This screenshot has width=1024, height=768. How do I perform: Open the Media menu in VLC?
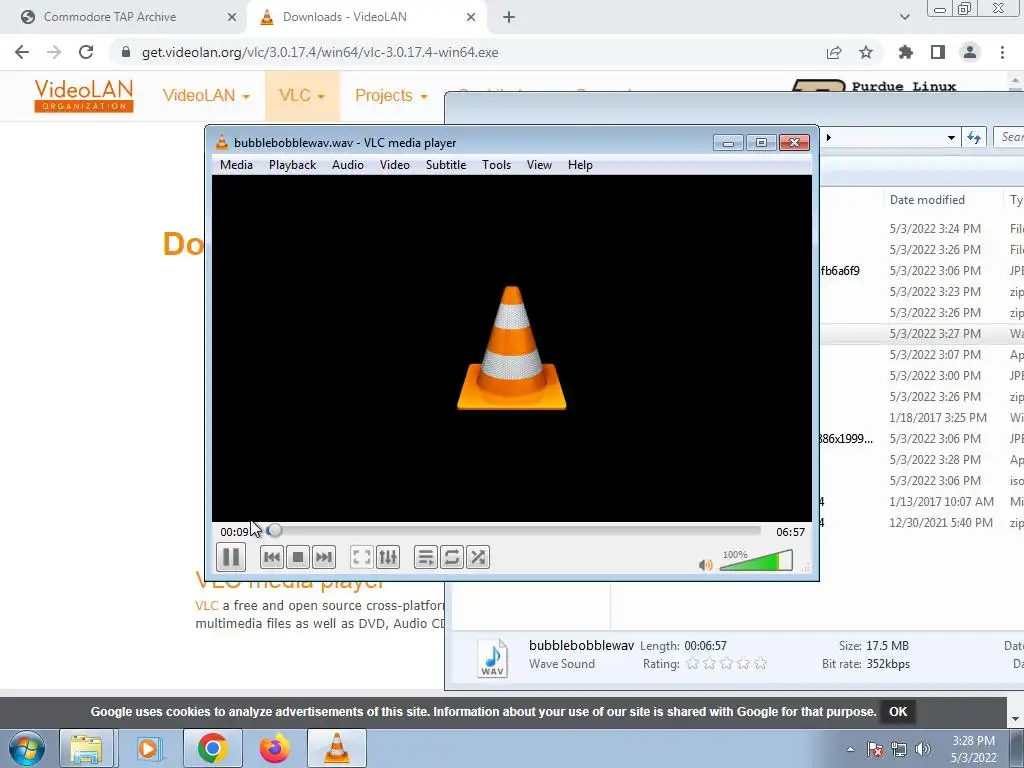pyautogui.click(x=236, y=165)
